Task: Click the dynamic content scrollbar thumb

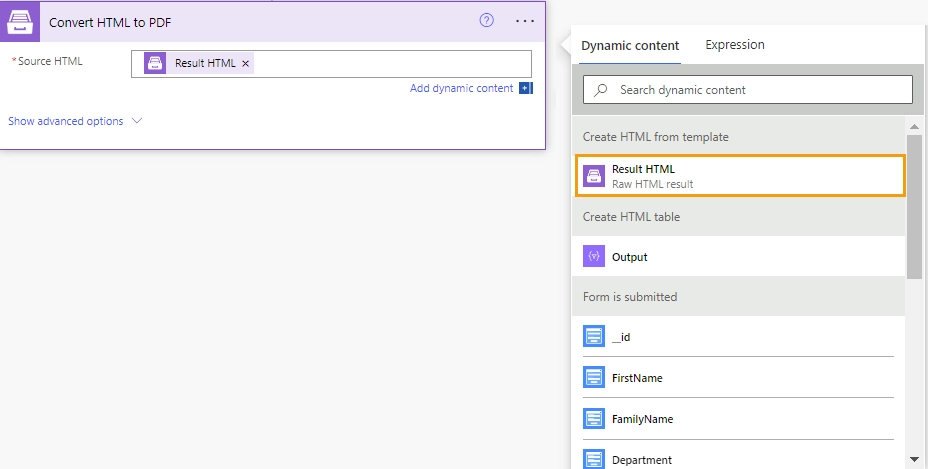Action: click(x=914, y=206)
